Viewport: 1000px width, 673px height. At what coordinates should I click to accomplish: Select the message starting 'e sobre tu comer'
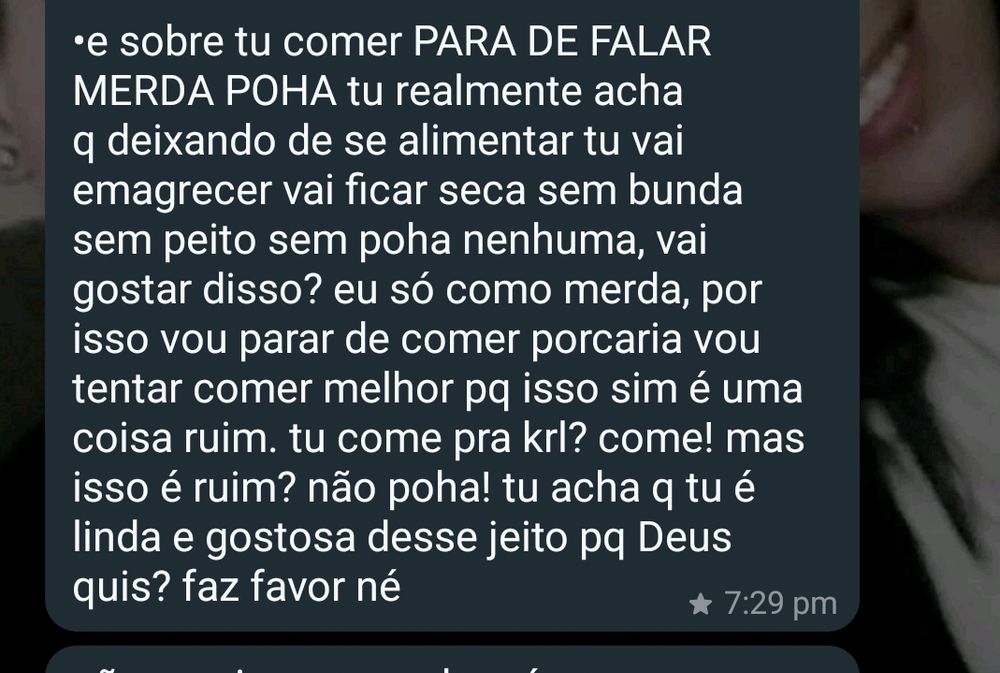click(x=452, y=313)
